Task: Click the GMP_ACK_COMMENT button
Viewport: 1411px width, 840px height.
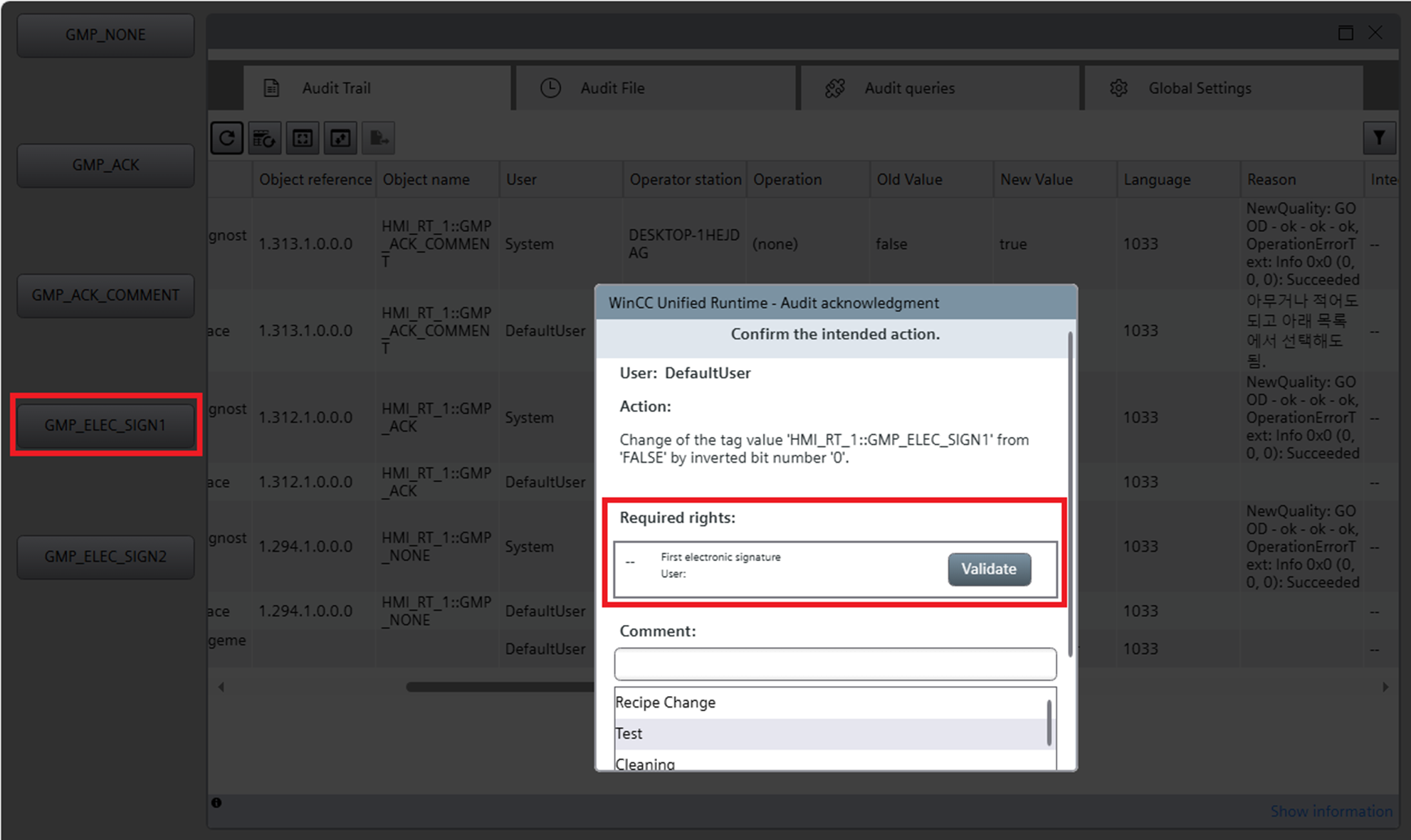Action: pyautogui.click(x=105, y=295)
